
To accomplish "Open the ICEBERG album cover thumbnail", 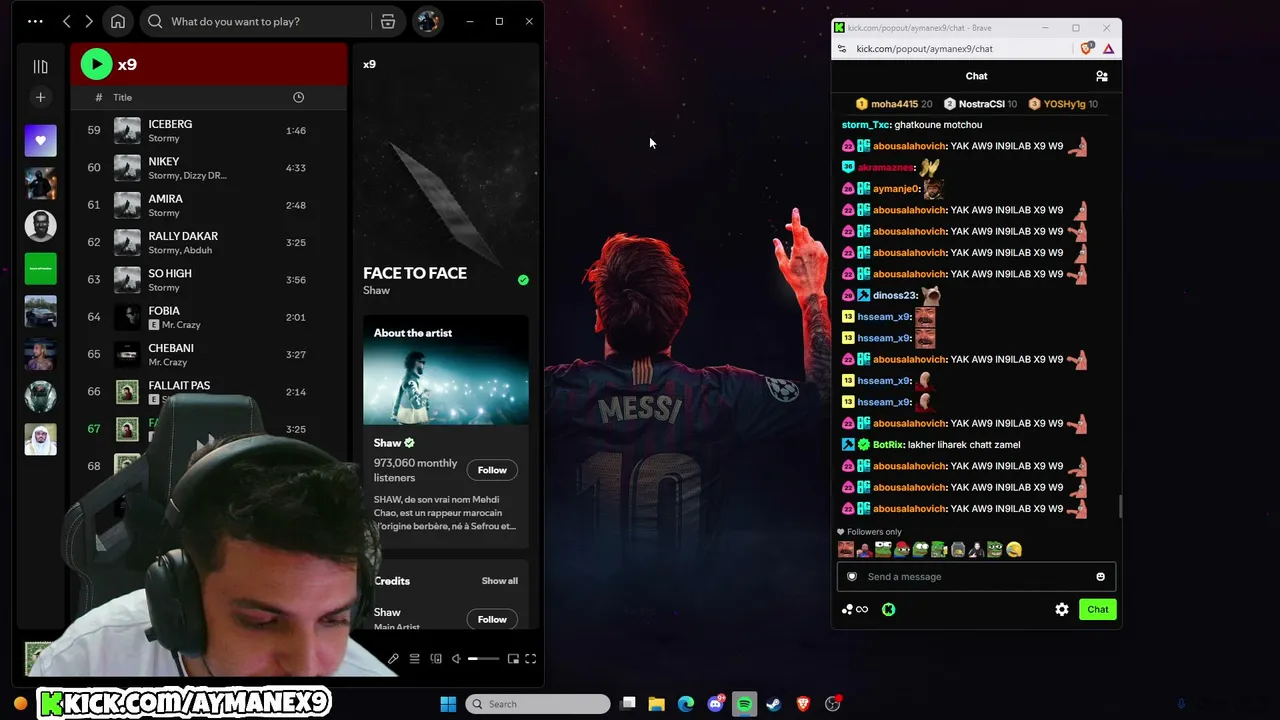I will point(127,130).
